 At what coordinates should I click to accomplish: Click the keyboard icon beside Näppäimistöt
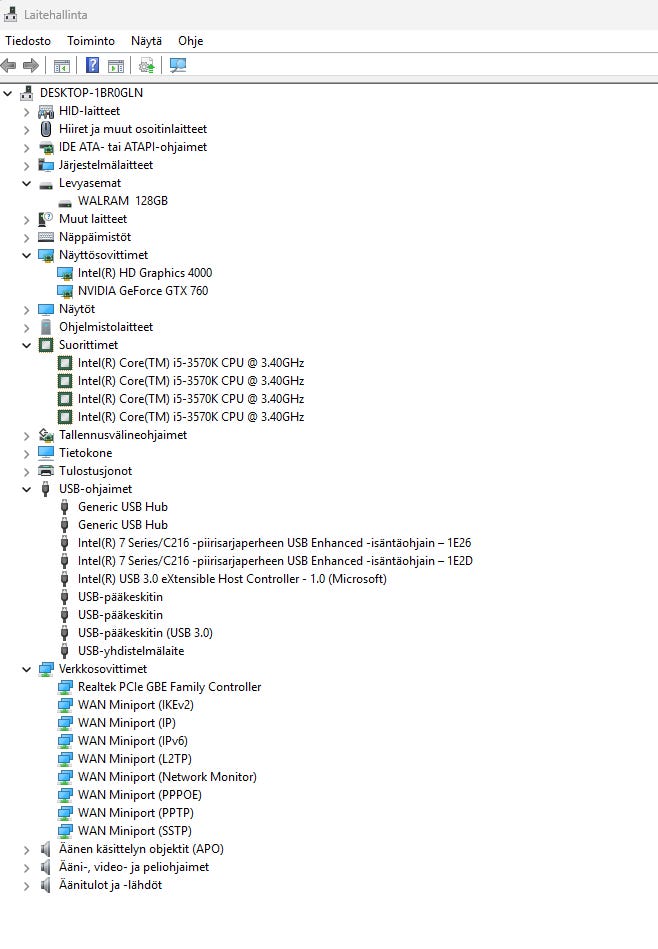[46, 237]
